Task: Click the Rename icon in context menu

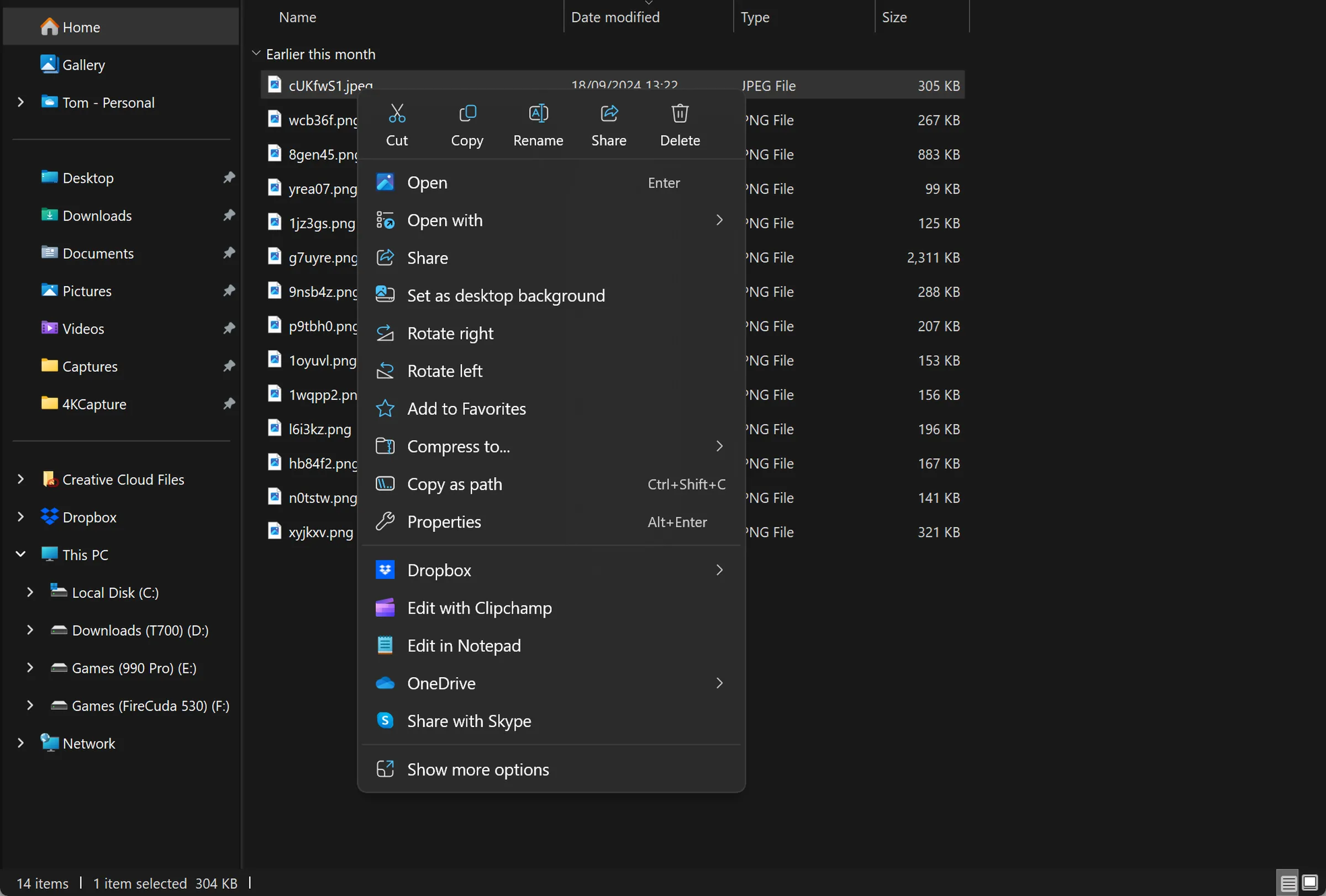Action: pos(538,113)
